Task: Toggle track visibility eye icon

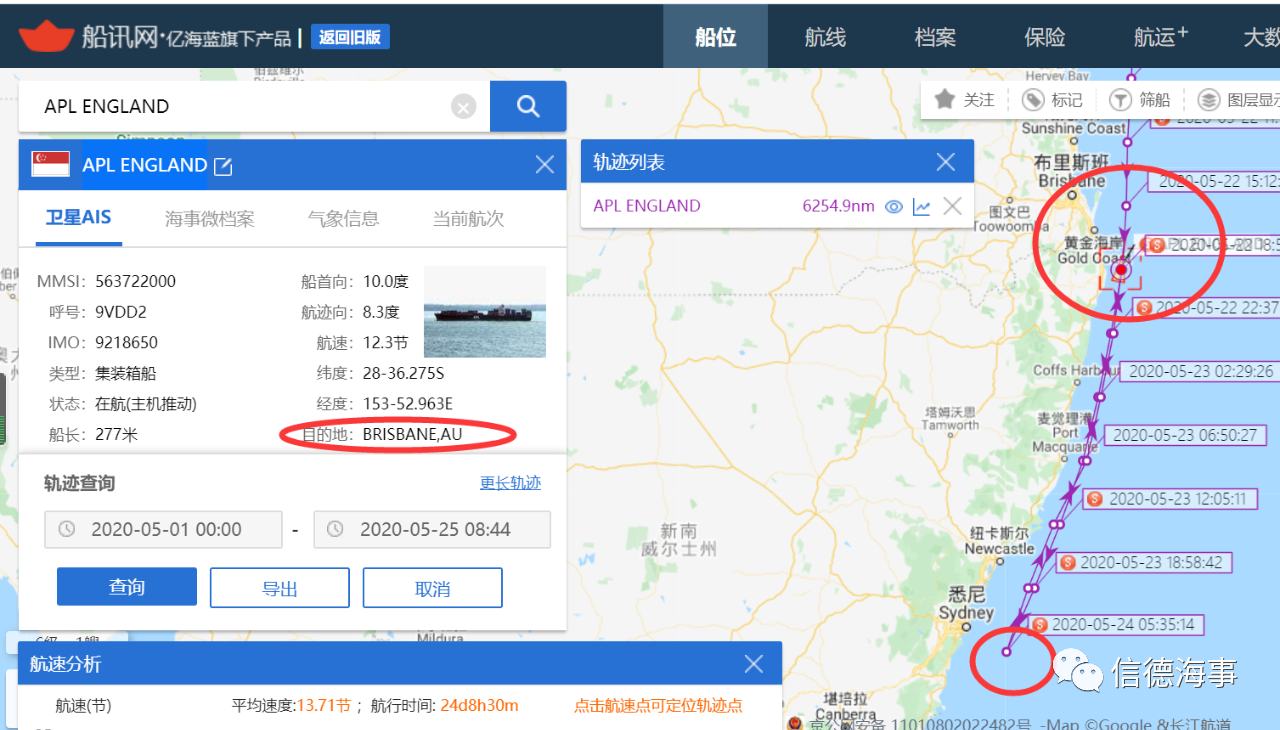Action: point(894,206)
